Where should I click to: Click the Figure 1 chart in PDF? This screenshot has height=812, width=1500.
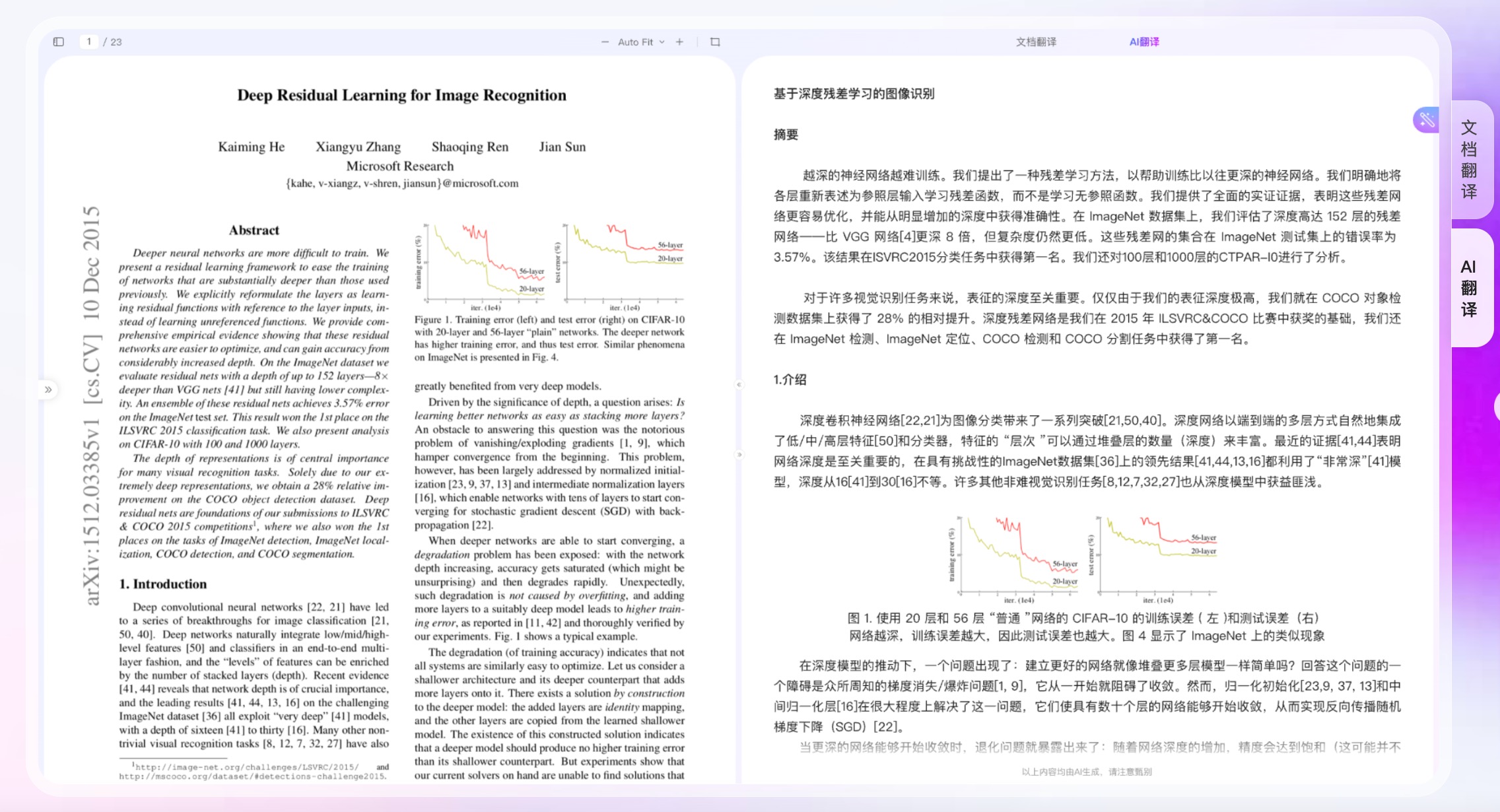tap(549, 267)
